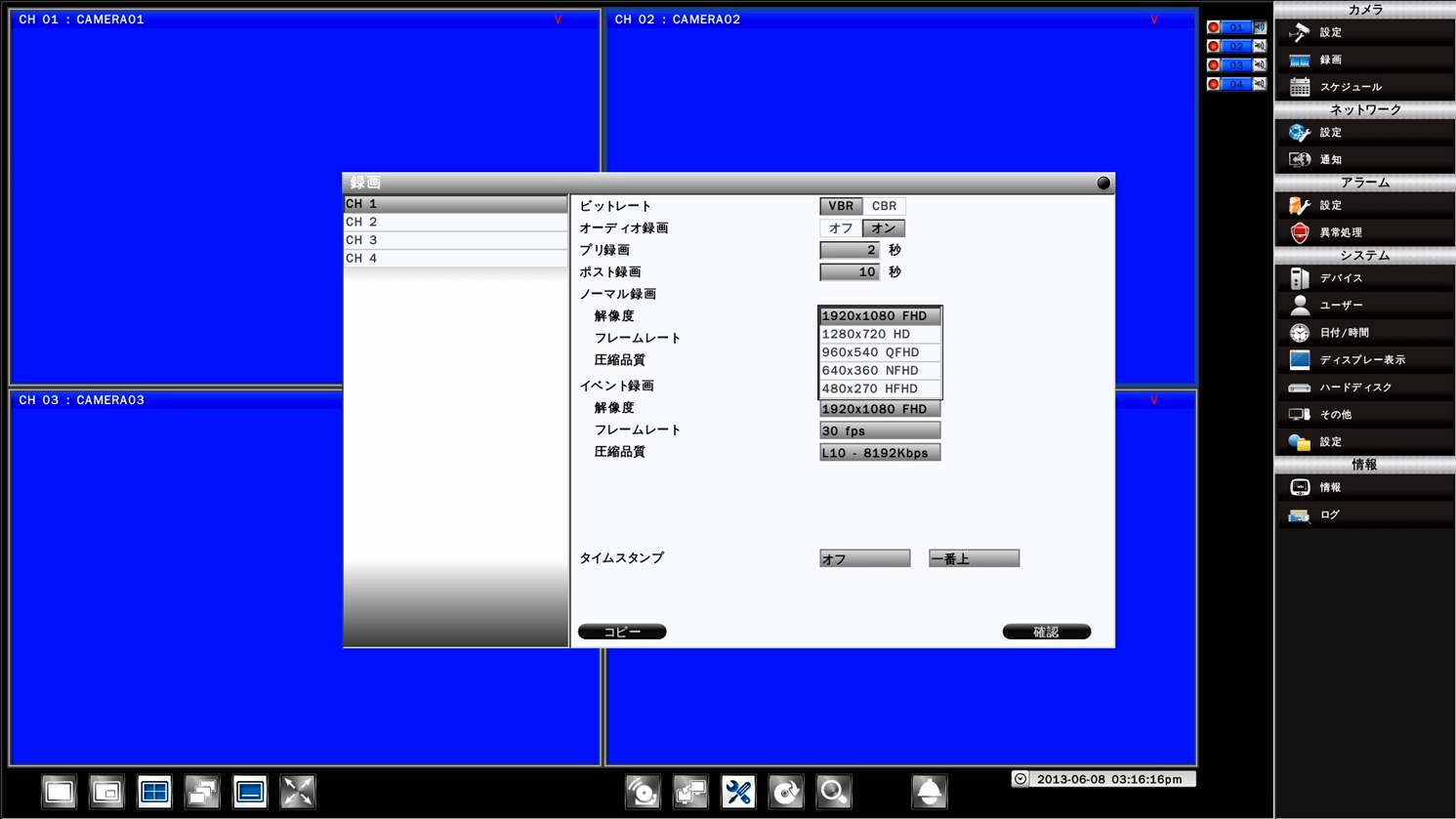Image resolution: width=1456 pixels, height=819 pixels.
Task: Set オーディオ録画 to オフ
Action: coord(841,227)
